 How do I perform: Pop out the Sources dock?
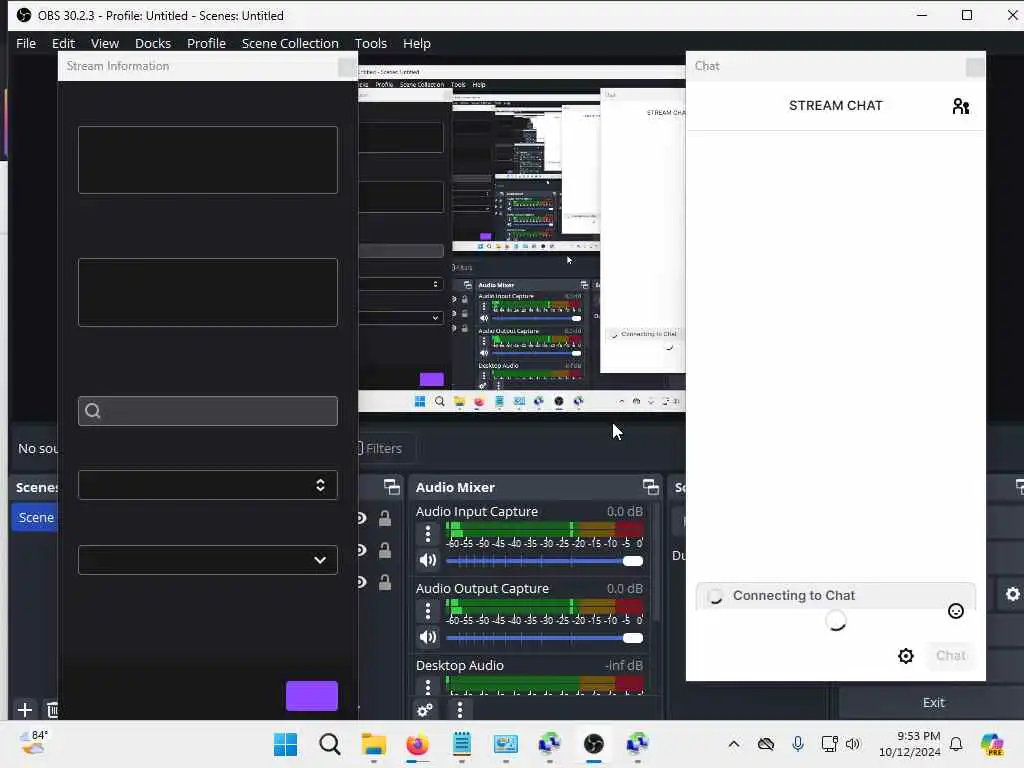coord(391,487)
